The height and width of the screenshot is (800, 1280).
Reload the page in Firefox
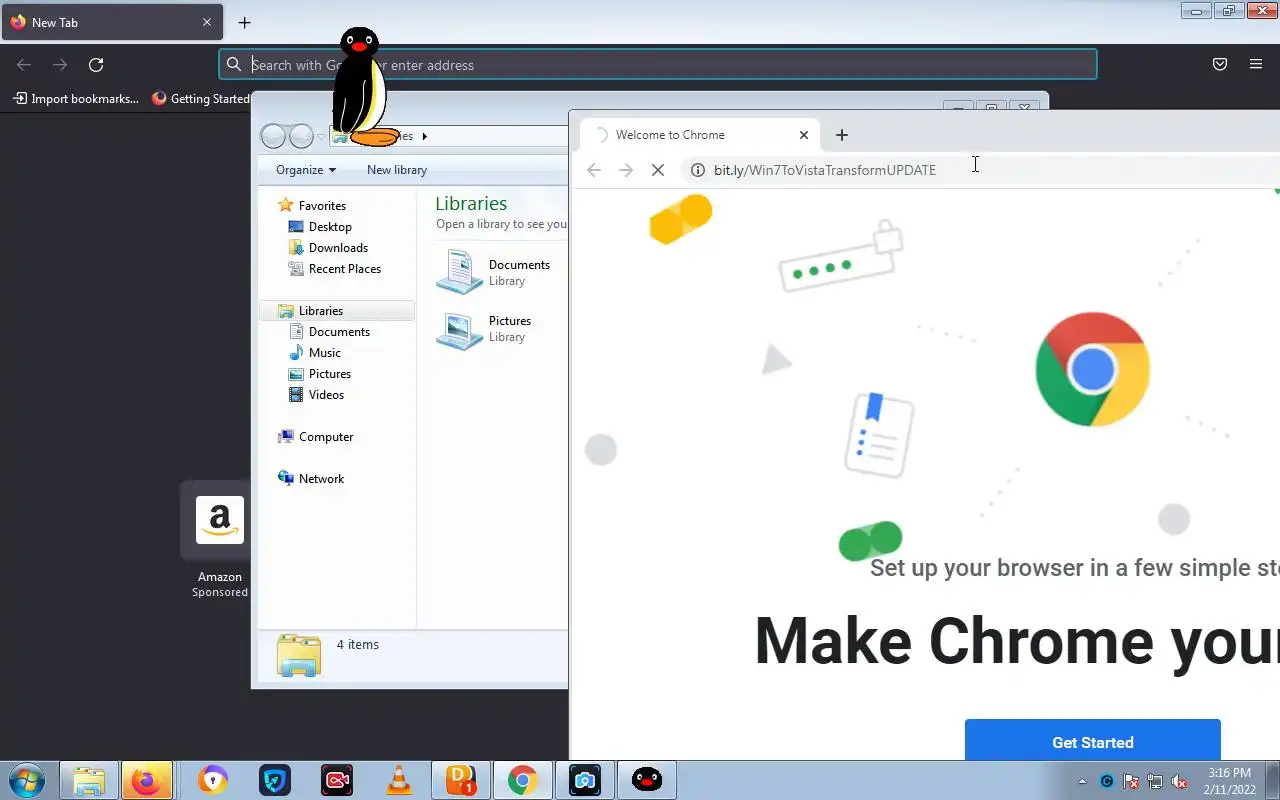coord(96,65)
